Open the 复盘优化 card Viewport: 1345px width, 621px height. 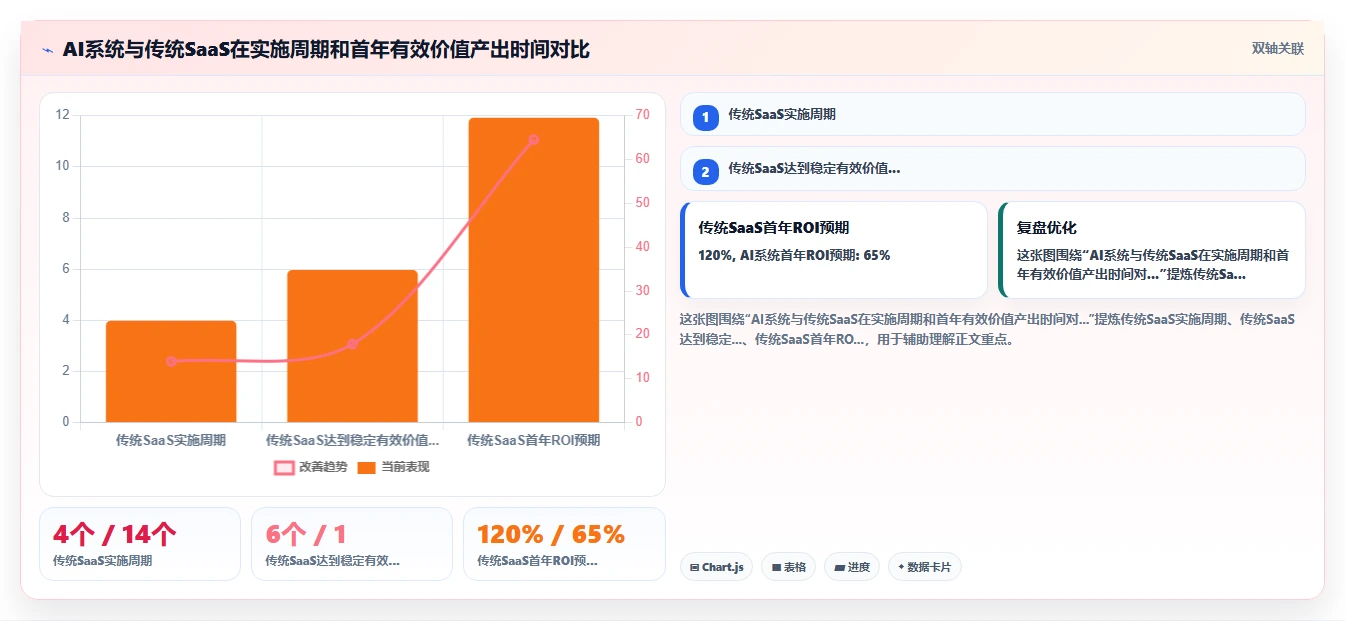(x=1152, y=250)
